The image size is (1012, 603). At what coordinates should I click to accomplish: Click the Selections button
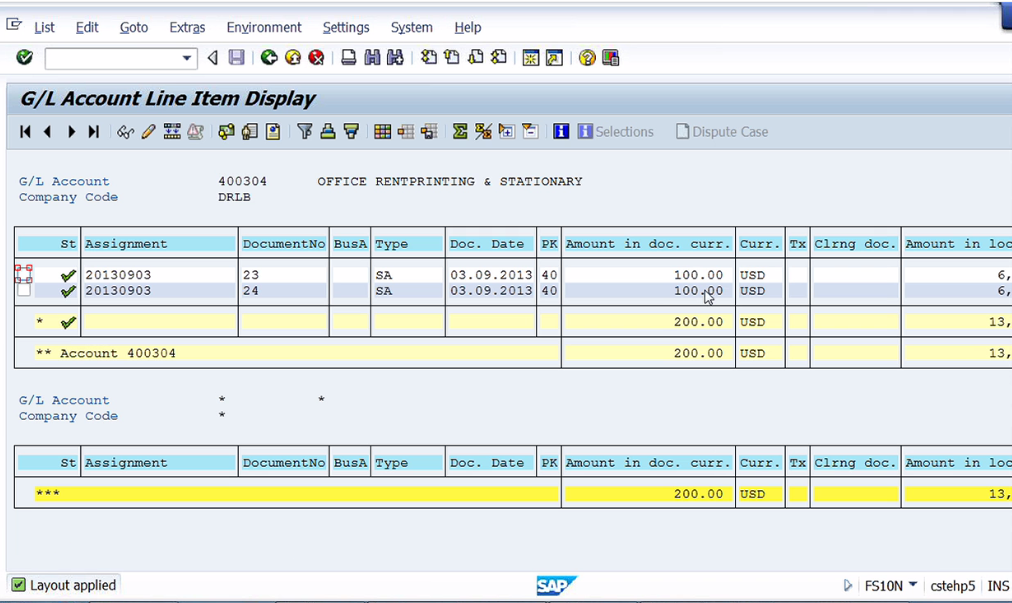[x=616, y=132]
